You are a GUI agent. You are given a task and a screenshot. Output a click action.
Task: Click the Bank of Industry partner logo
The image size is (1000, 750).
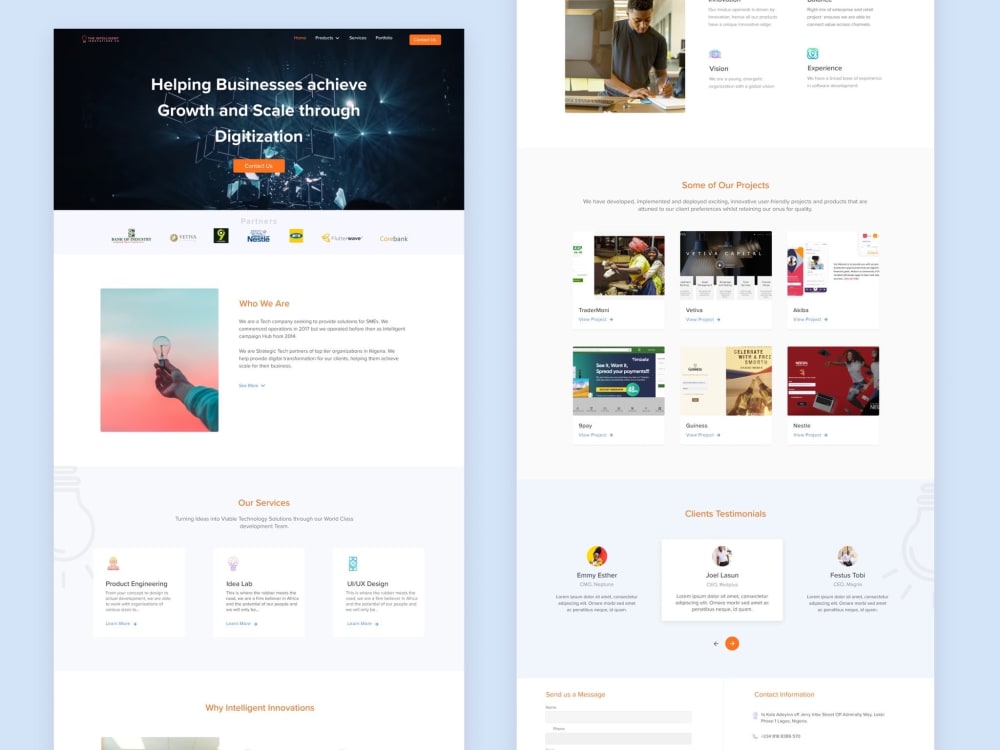(x=131, y=236)
